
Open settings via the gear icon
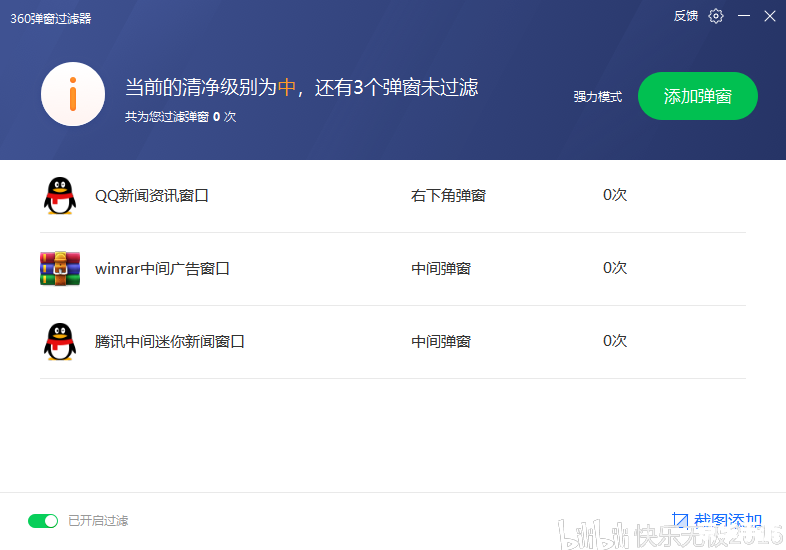click(x=716, y=16)
